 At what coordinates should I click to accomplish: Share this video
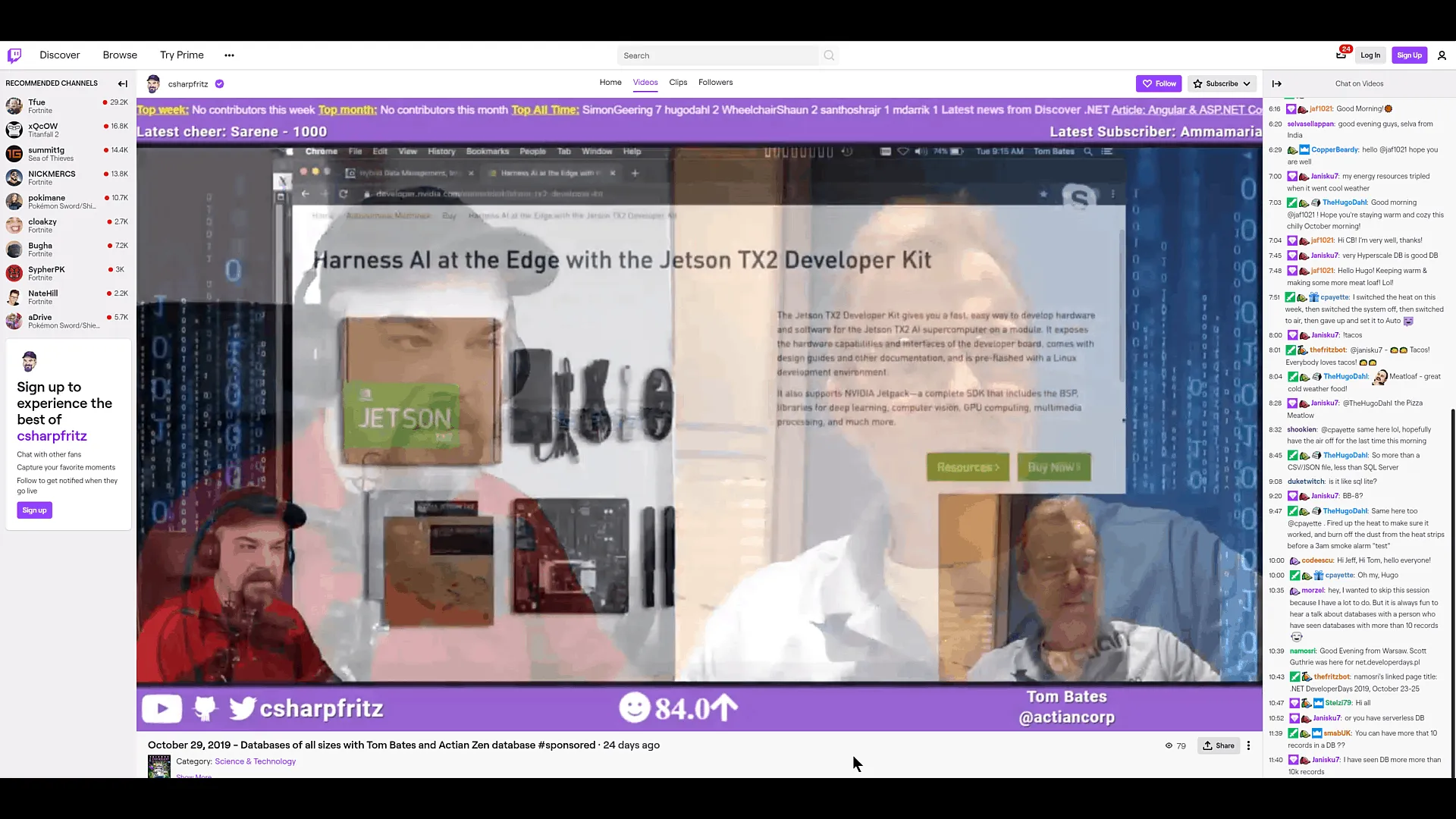coord(1219,745)
